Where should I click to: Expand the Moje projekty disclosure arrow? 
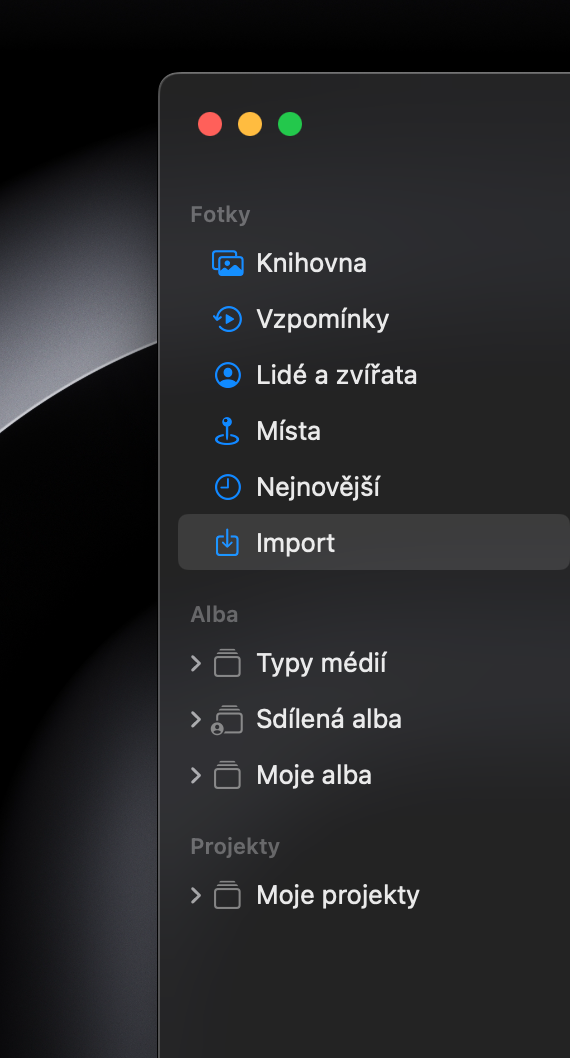[x=196, y=895]
